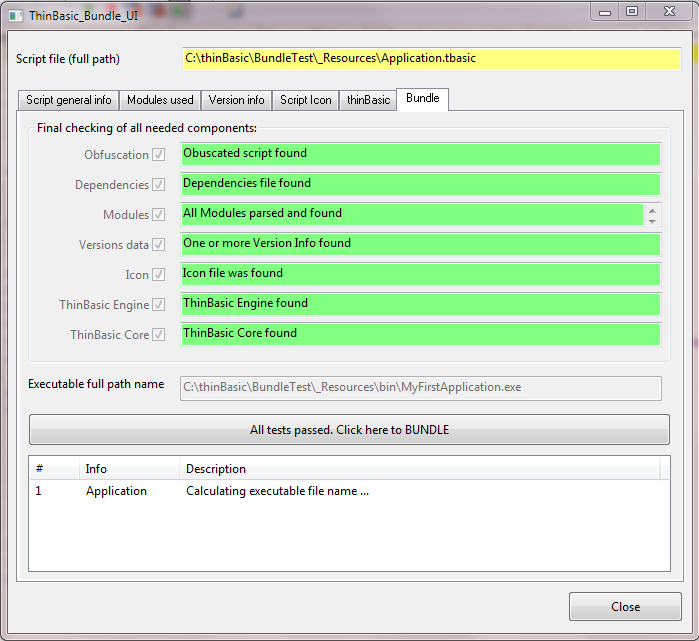Switch to Script general info tab
This screenshot has height=641, width=699.
pyautogui.click(x=68, y=100)
